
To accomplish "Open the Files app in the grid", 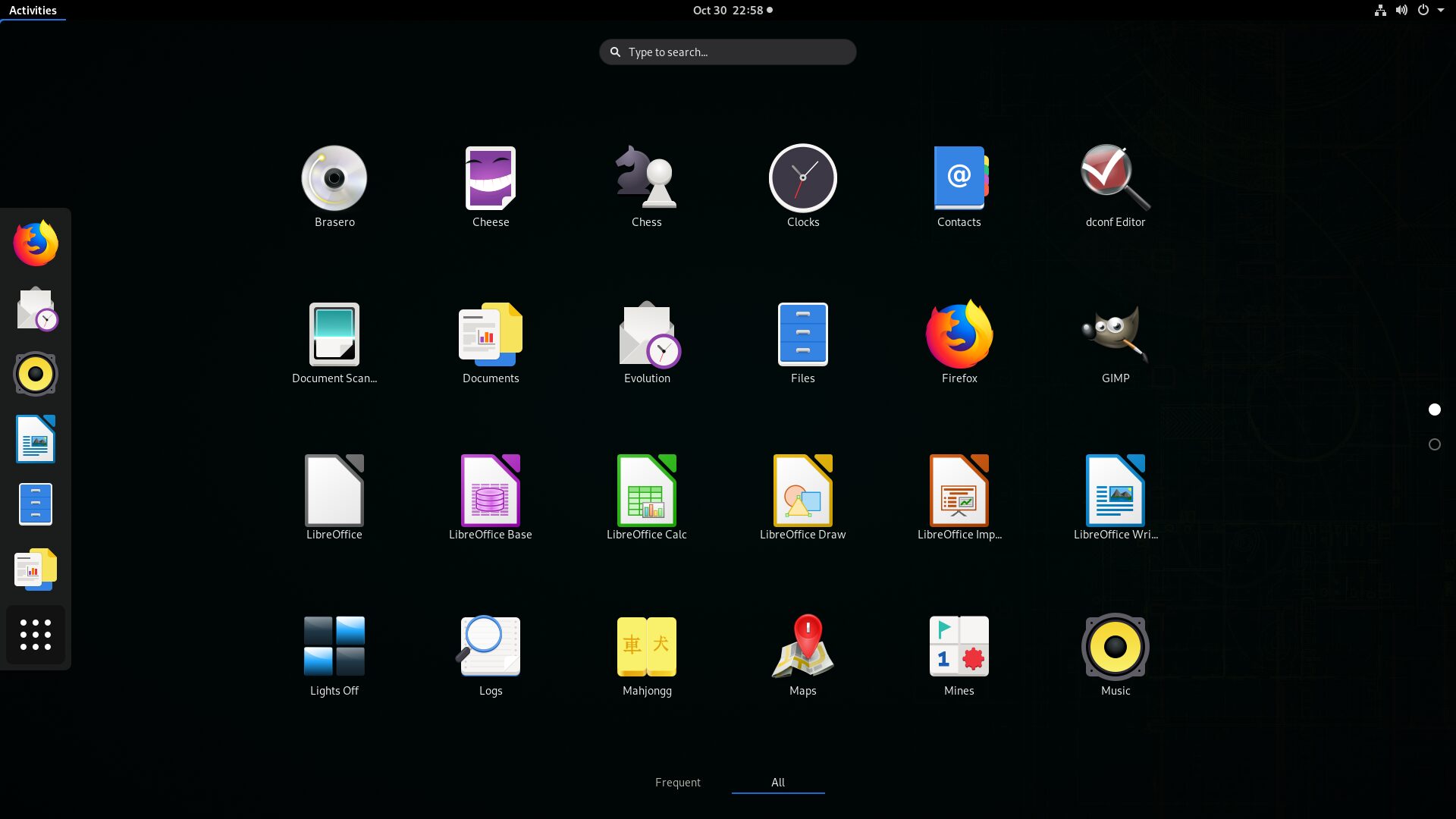I will [803, 343].
